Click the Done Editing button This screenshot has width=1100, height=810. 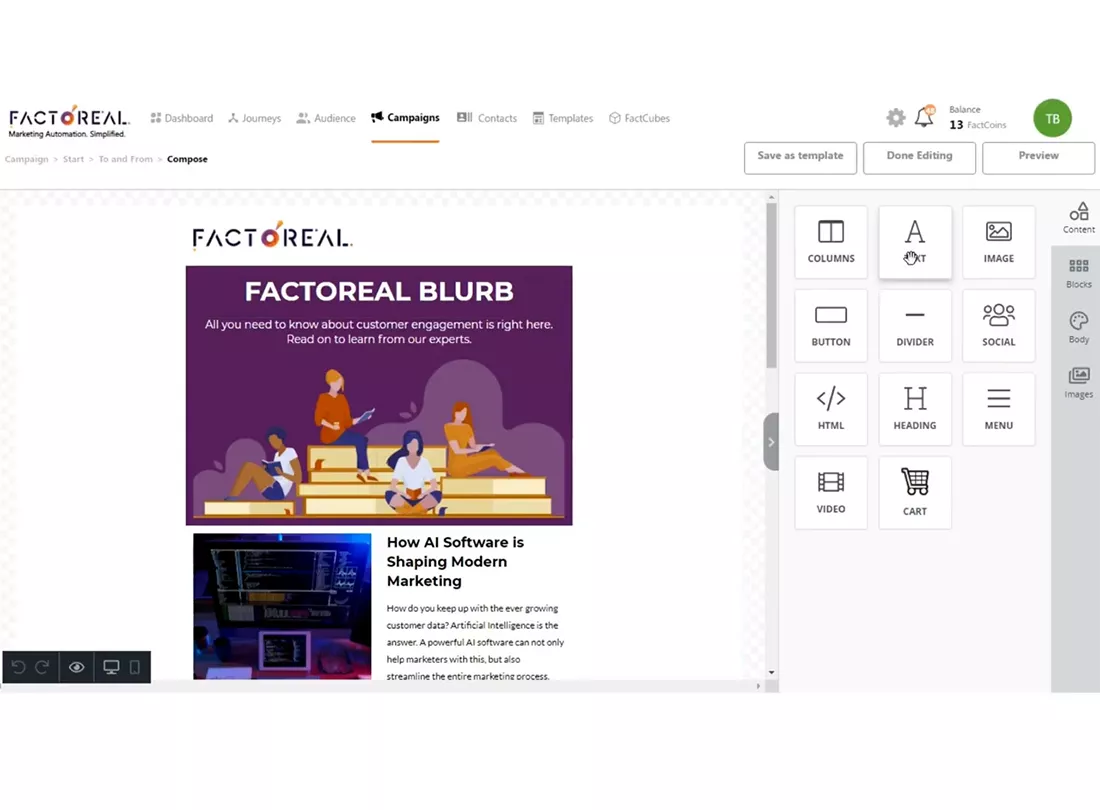tap(920, 158)
